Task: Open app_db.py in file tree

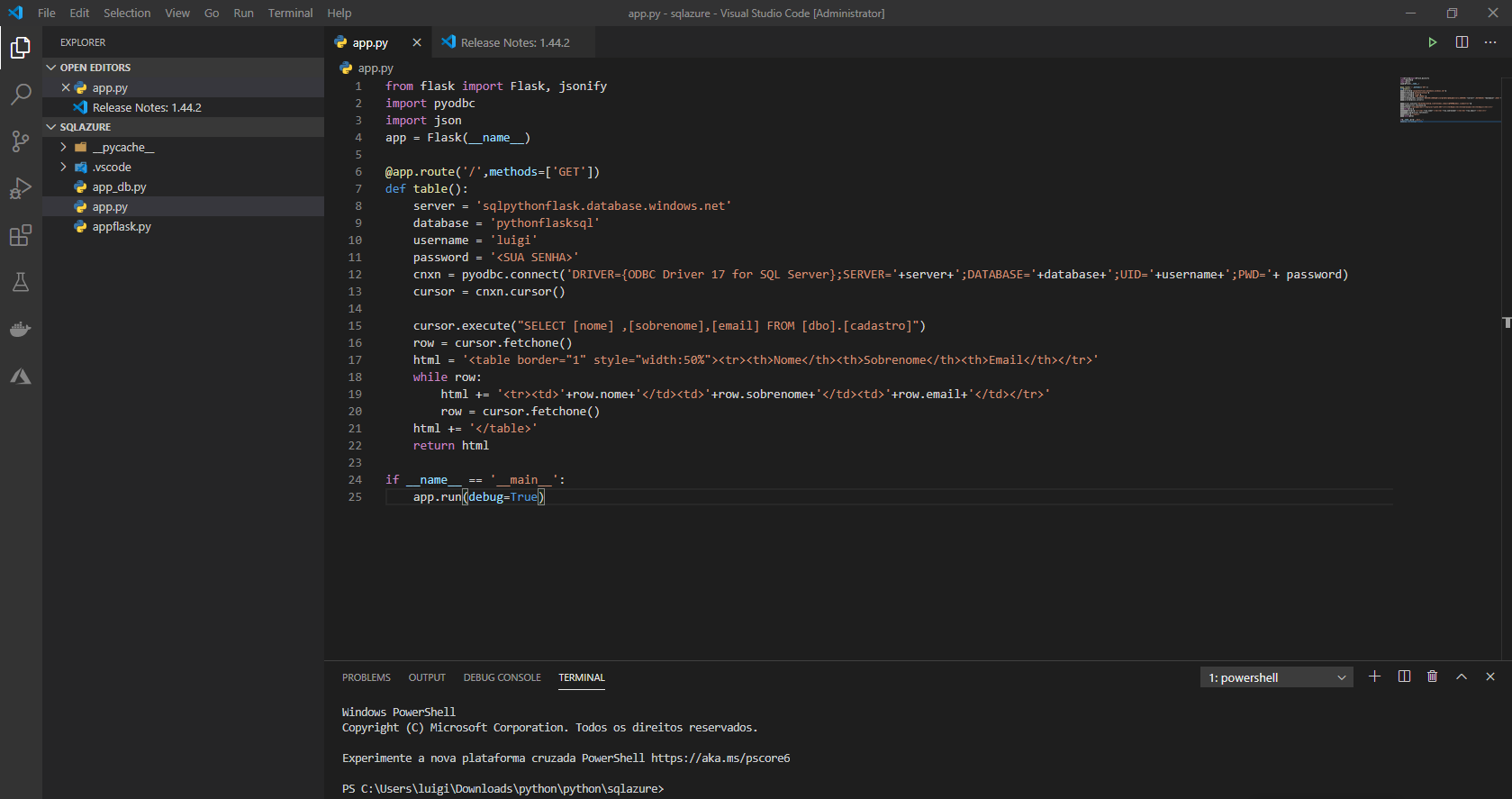Action: (x=184, y=186)
